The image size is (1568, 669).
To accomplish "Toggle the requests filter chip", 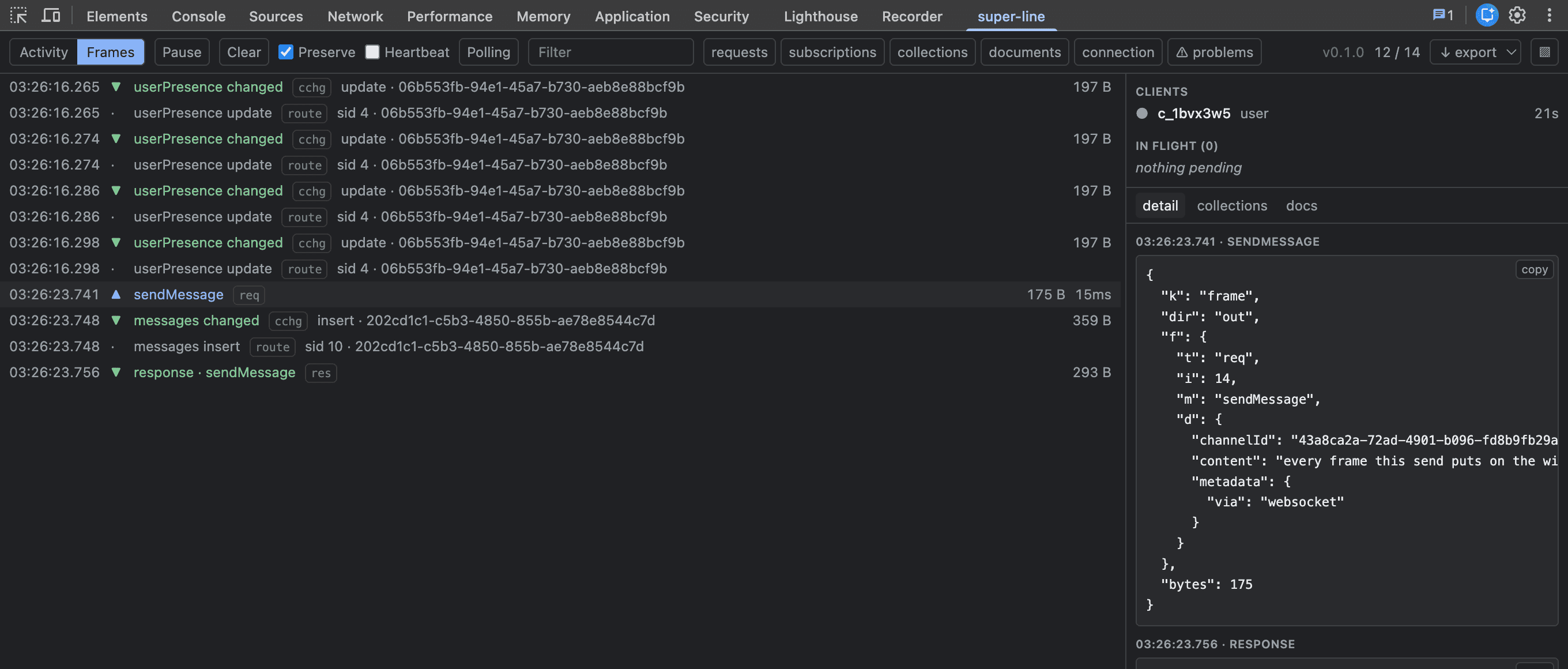I will coord(739,52).
